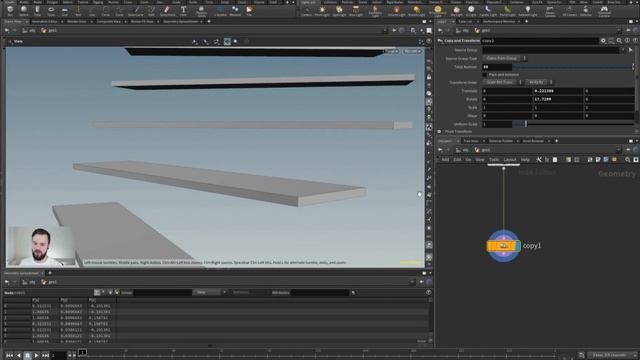Select the Tube shelf tool

pyautogui.click(x=37, y=11)
